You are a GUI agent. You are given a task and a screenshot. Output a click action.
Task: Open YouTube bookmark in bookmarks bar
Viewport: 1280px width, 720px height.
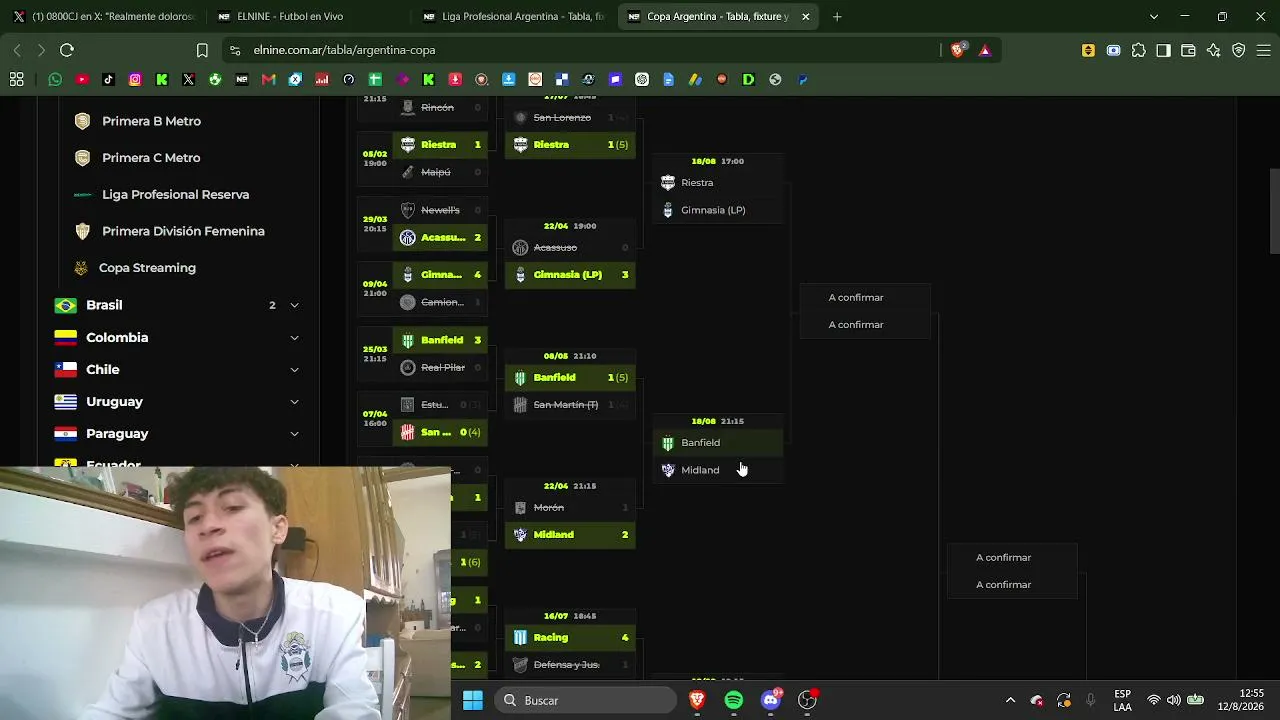(x=82, y=80)
